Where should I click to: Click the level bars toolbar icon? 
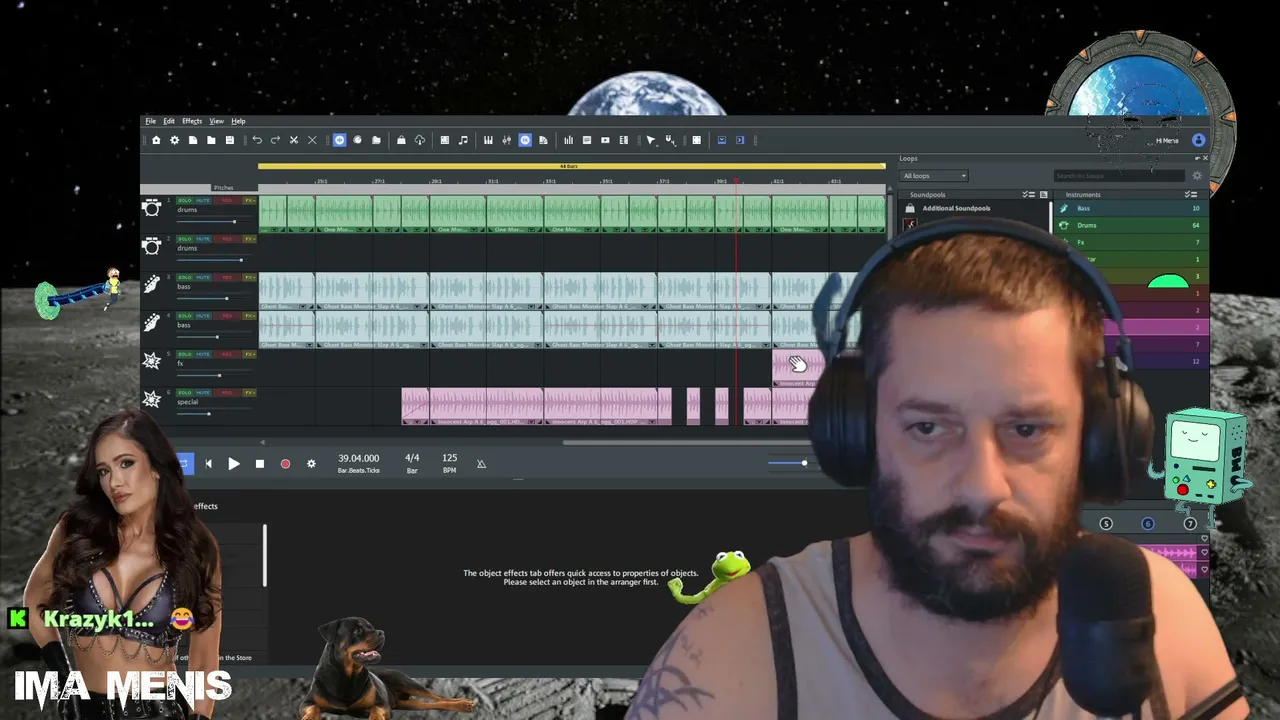[x=569, y=140]
